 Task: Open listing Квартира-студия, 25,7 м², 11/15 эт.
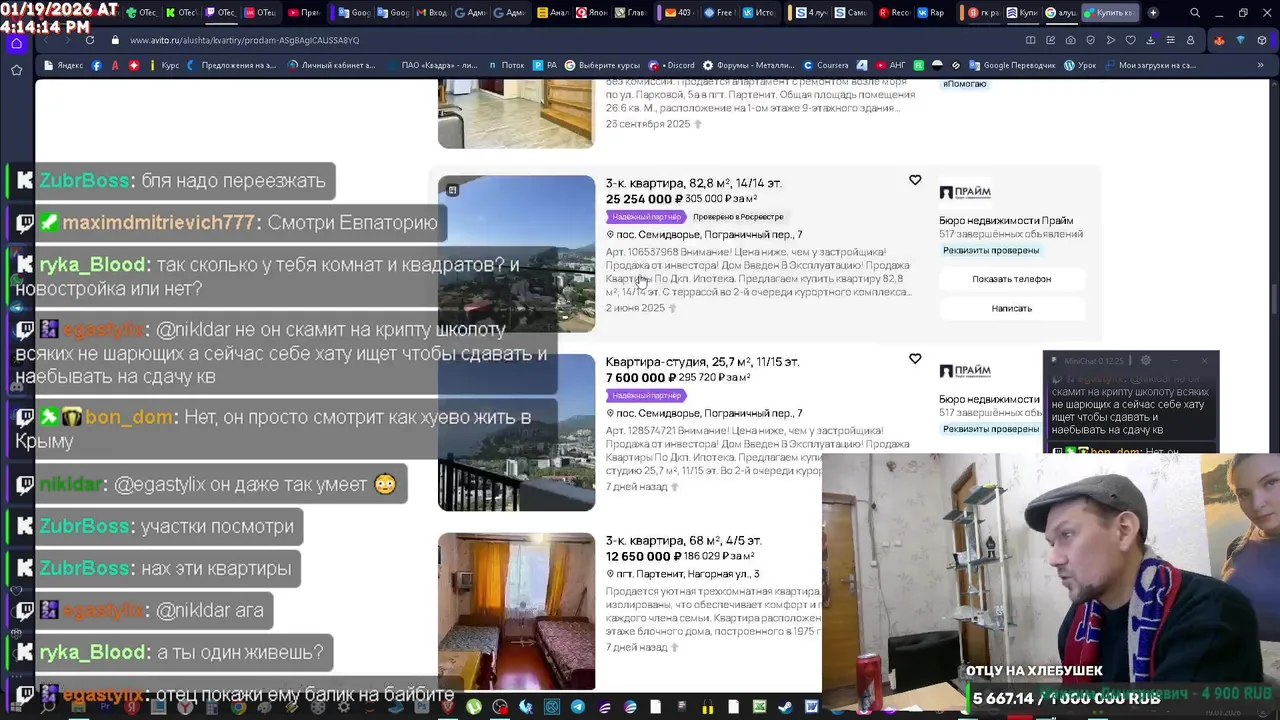(702, 362)
